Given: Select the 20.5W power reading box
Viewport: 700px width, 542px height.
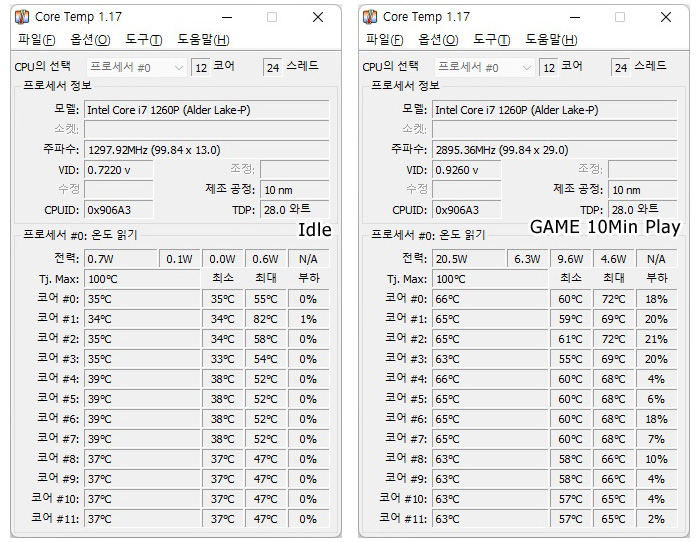Looking at the screenshot, I should click(469, 259).
